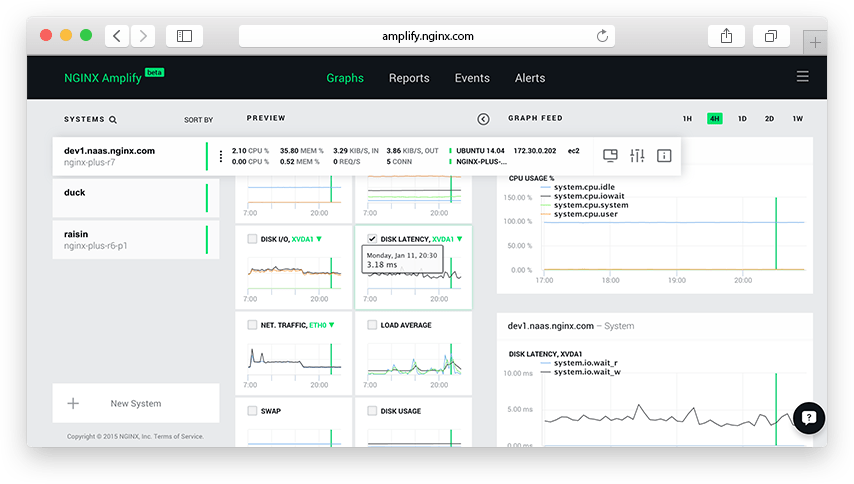854x484 pixels.
Task: Open the dashboard monitor icon for dev1
Action: pos(610,156)
